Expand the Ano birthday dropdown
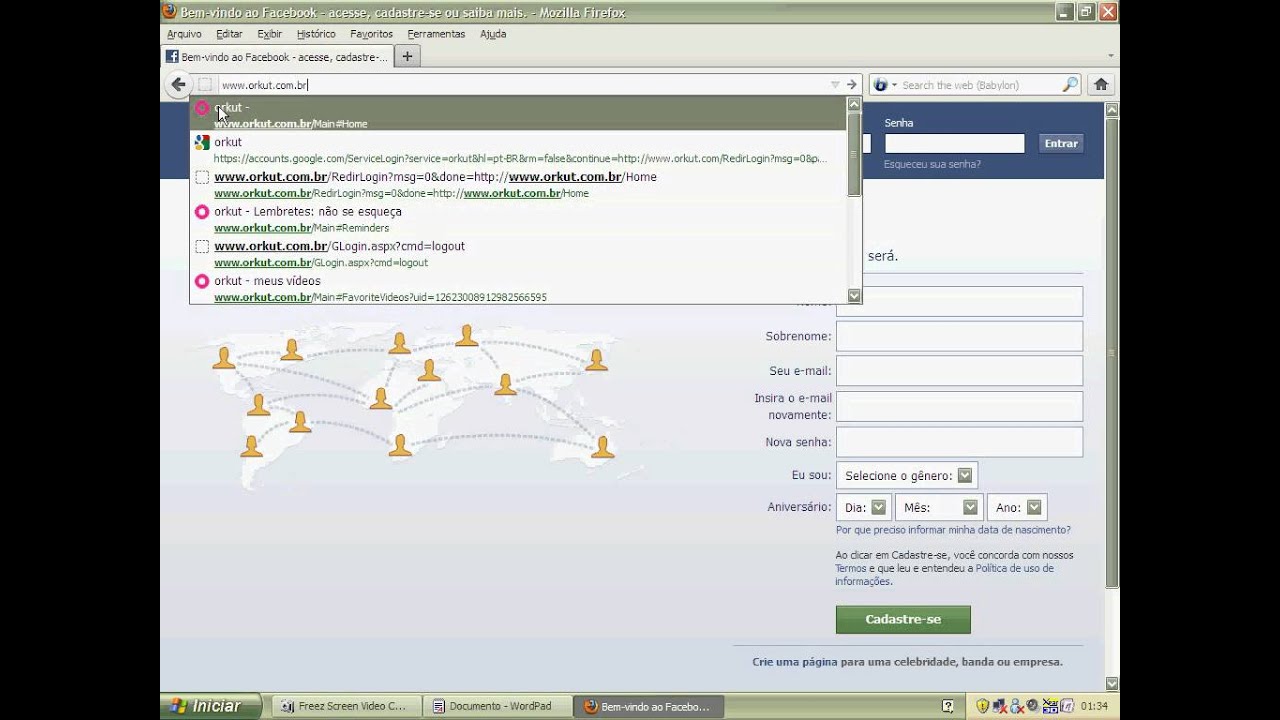1280x720 pixels. coord(1017,507)
